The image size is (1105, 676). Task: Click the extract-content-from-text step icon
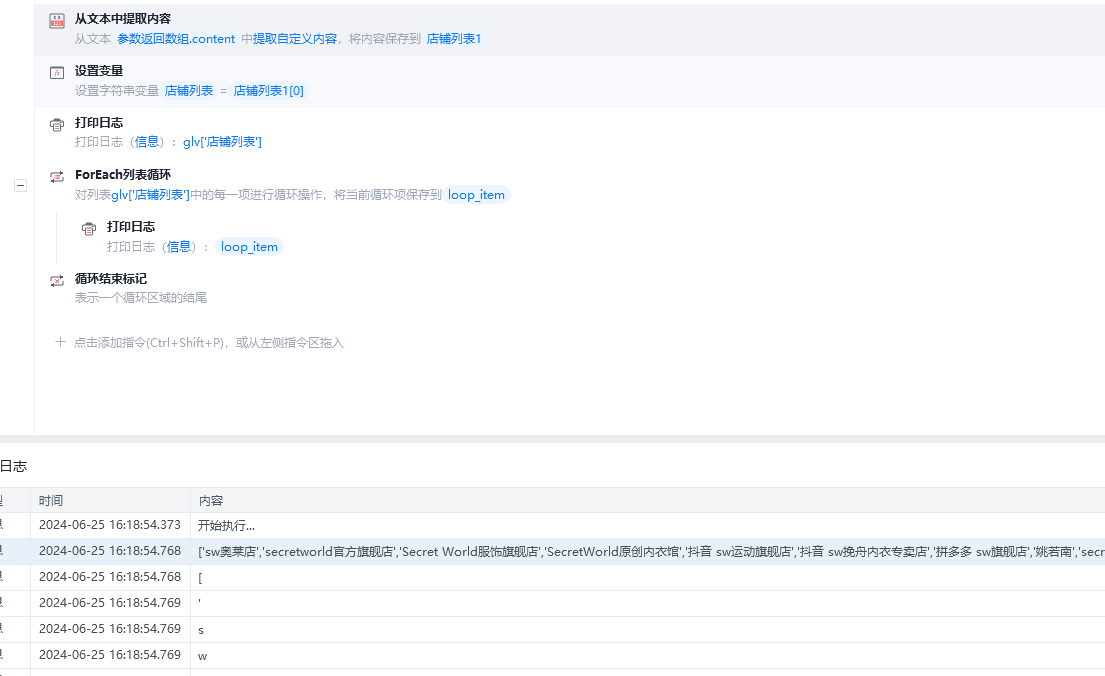pos(57,21)
